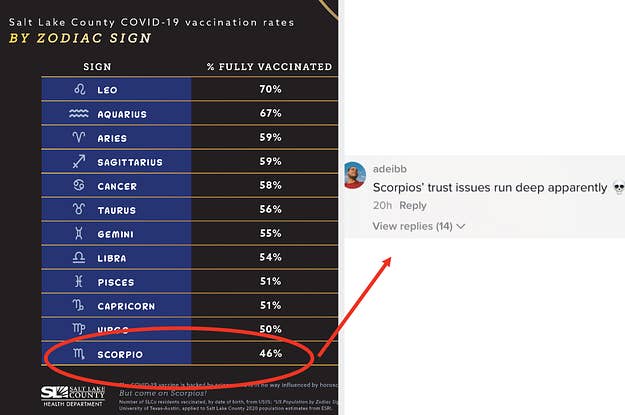Click the Cancer zodiac symbol
Image resolution: width=625 pixels, height=415 pixels.
[79, 185]
